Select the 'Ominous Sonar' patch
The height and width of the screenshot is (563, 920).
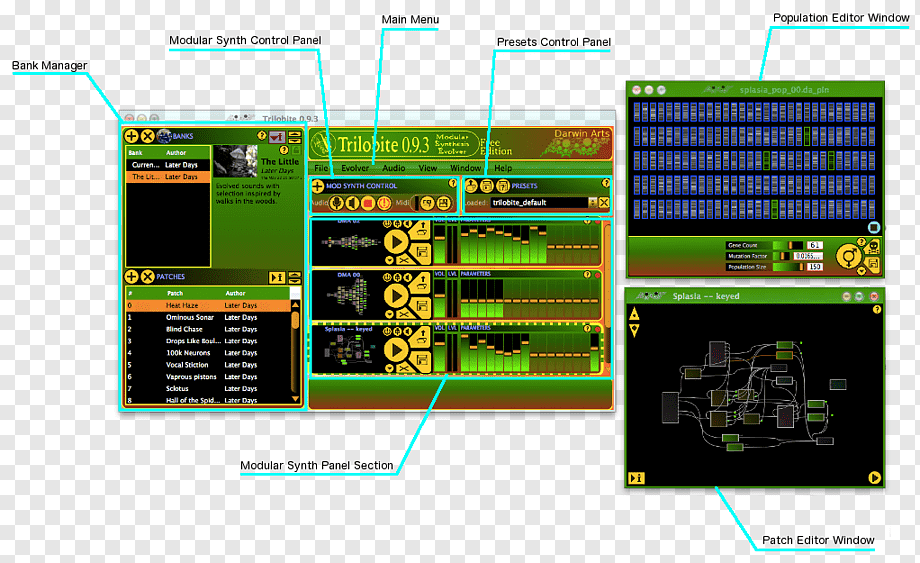208,317
